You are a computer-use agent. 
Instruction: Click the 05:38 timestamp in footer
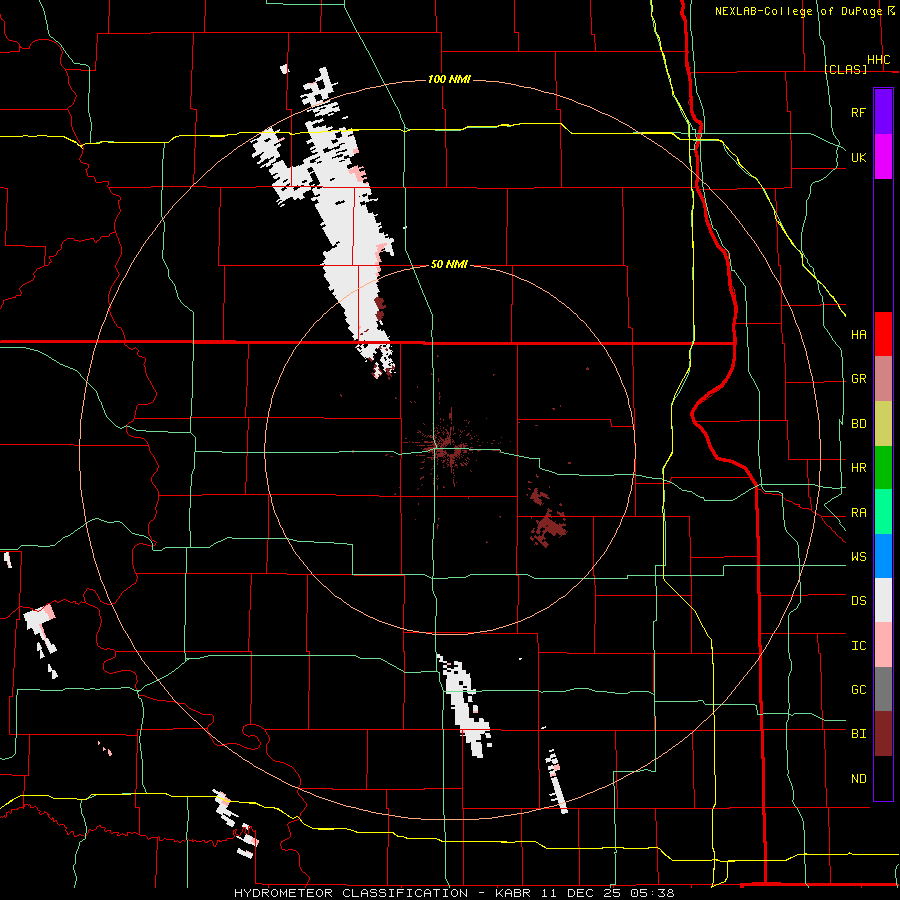(652, 893)
